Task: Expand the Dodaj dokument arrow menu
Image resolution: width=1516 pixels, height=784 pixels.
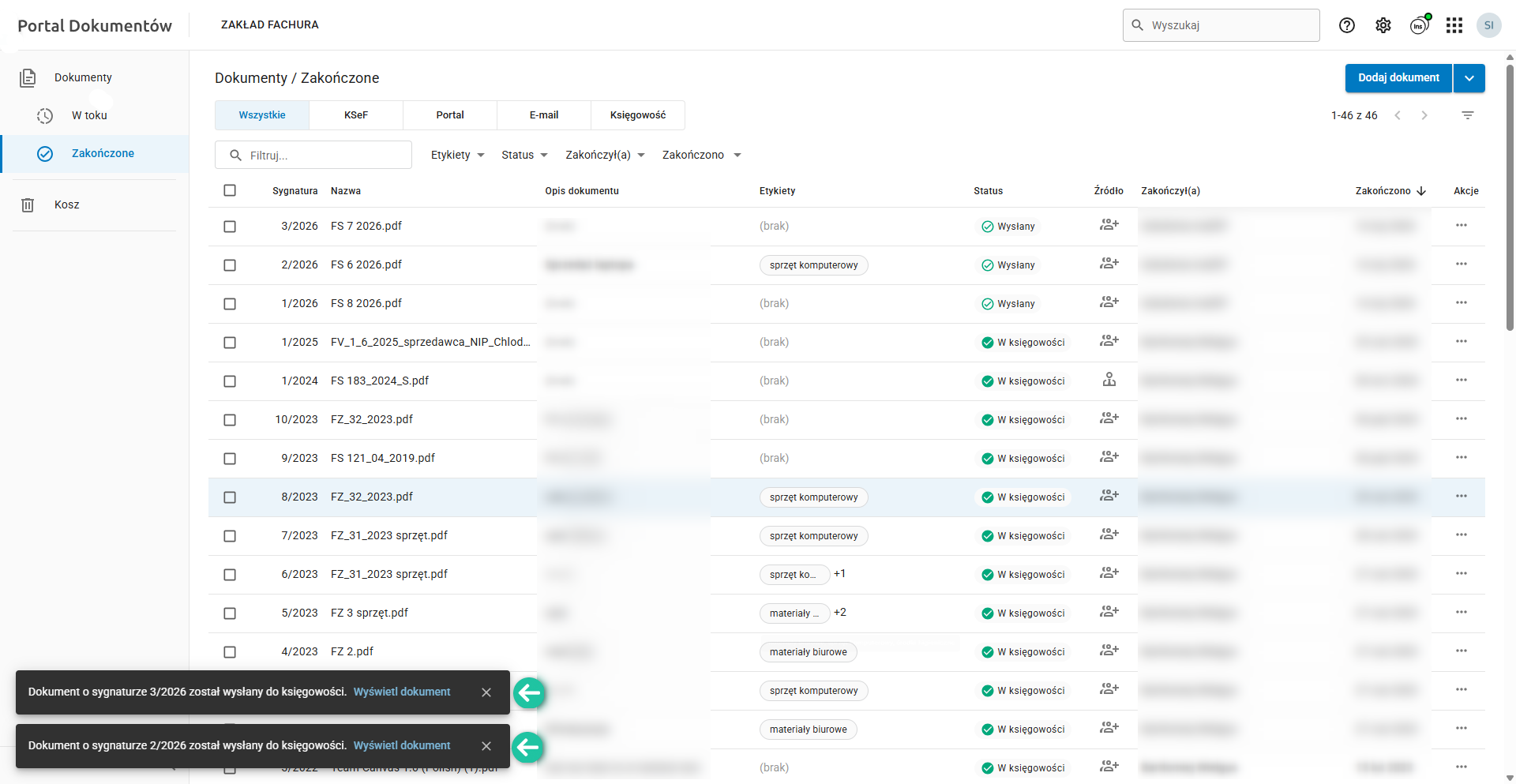Action: click(x=1469, y=78)
